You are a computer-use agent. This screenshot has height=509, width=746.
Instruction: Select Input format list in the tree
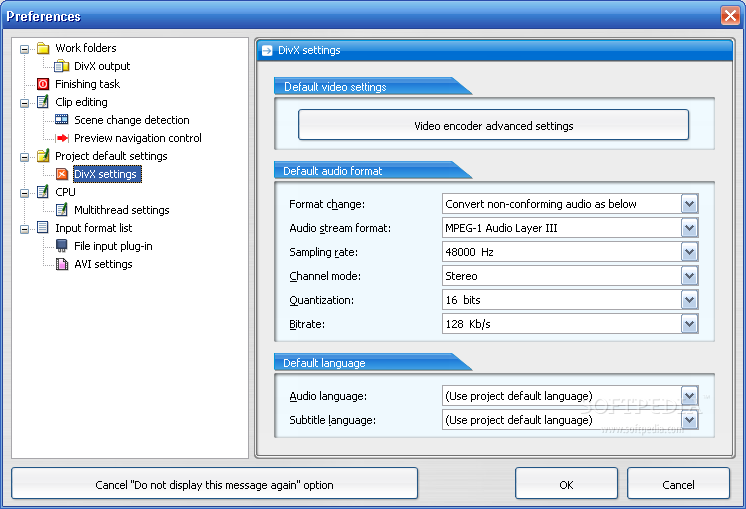point(94,228)
